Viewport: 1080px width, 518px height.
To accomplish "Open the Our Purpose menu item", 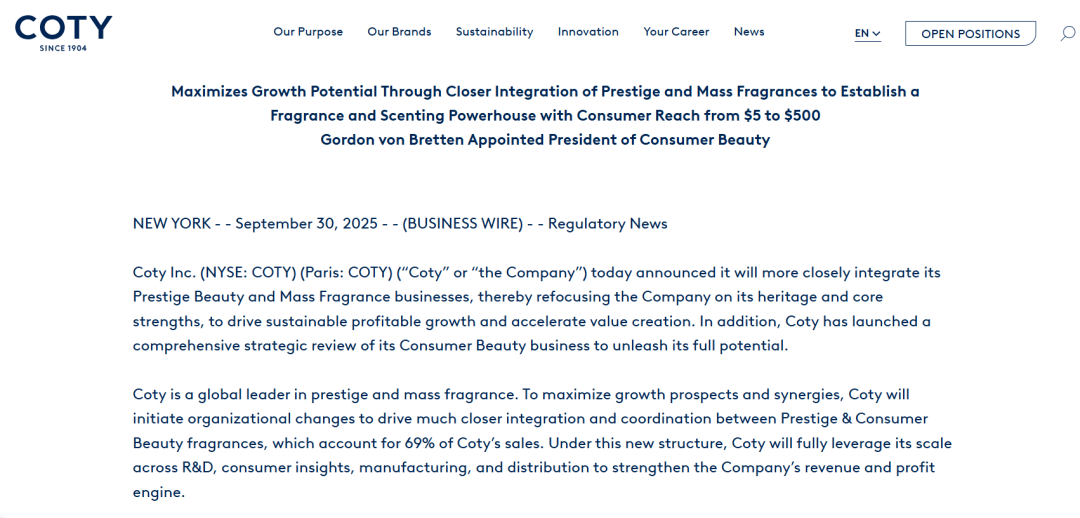I will tap(308, 32).
